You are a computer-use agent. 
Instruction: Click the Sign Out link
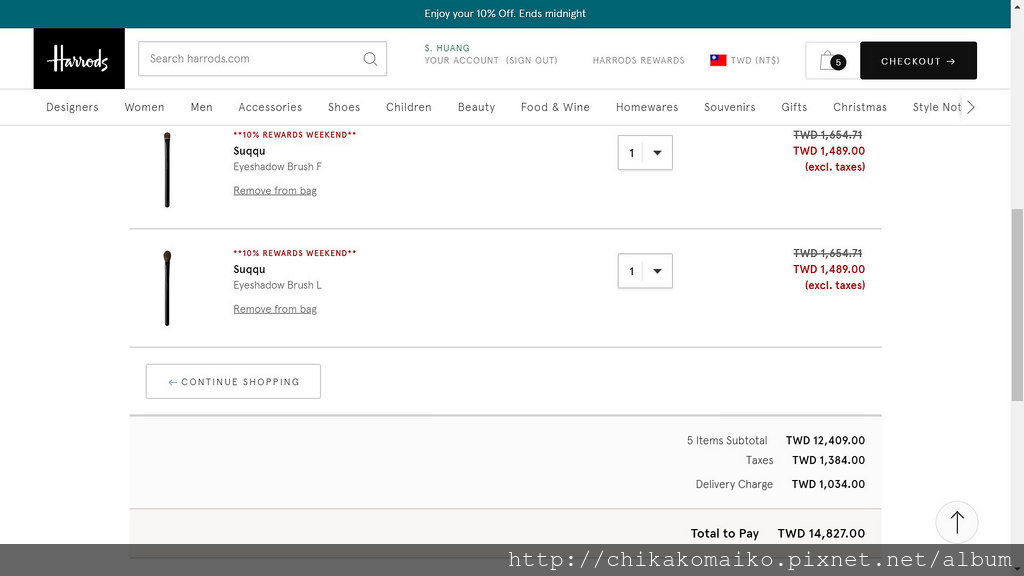532,60
